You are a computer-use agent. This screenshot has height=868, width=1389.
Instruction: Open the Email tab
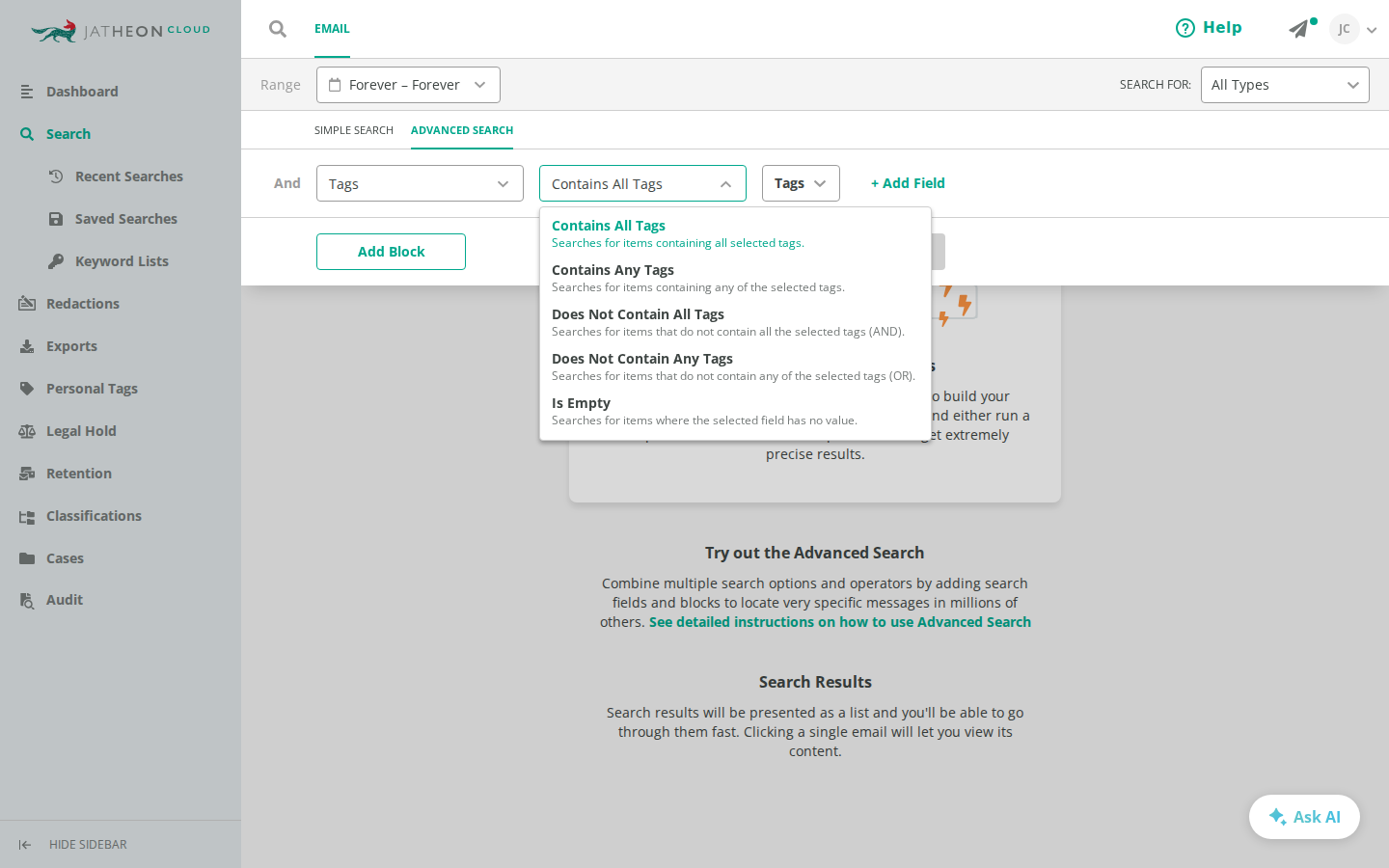click(x=332, y=29)
